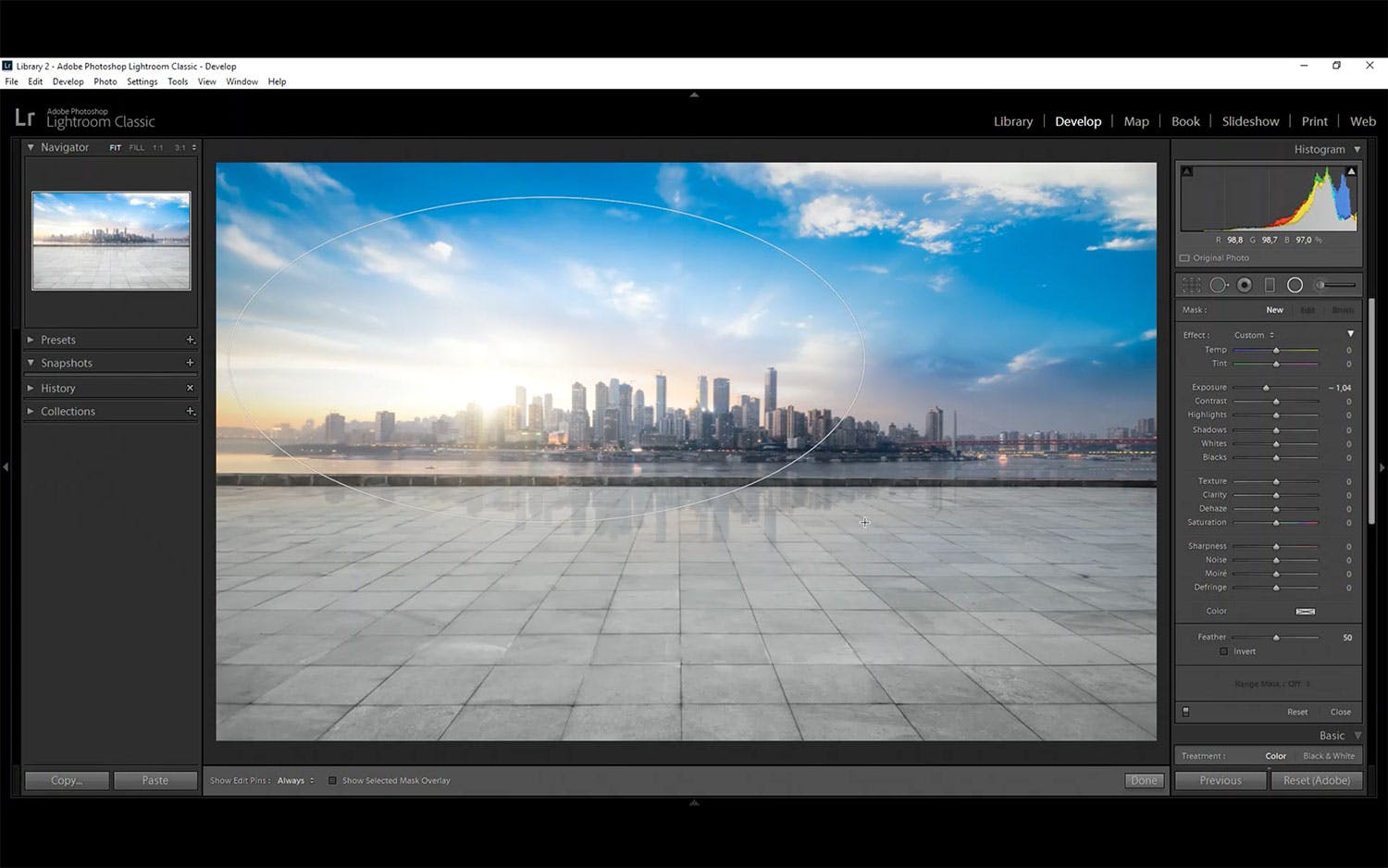Open the Develop menu in menu bar
Screen dimensions: 1388x868
[68, 81]
